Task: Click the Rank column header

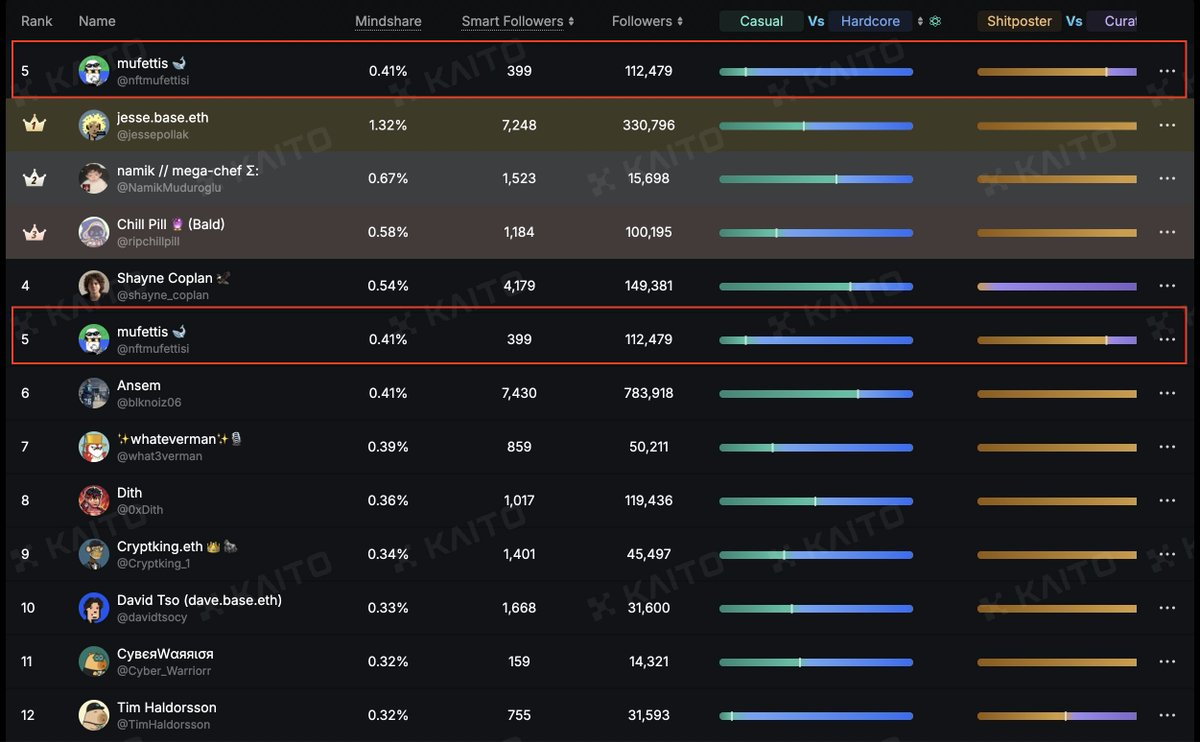Action: point(37,21)
